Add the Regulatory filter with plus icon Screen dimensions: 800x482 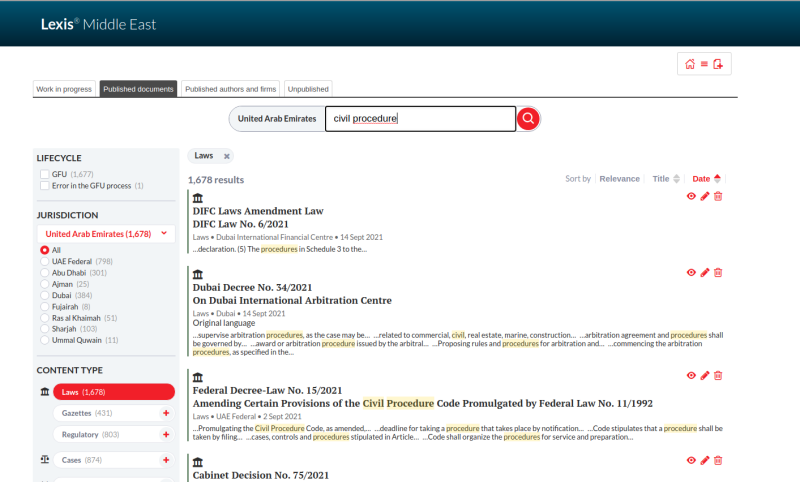166,435
